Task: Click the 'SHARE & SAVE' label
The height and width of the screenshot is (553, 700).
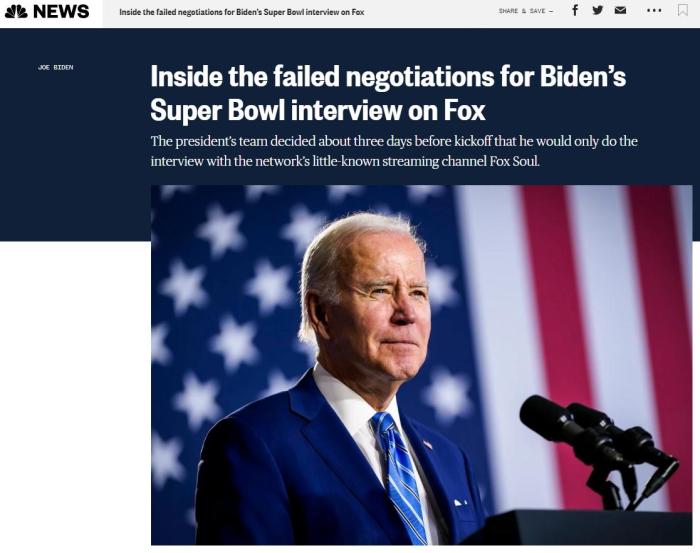Action: click(x=522, y=11)
